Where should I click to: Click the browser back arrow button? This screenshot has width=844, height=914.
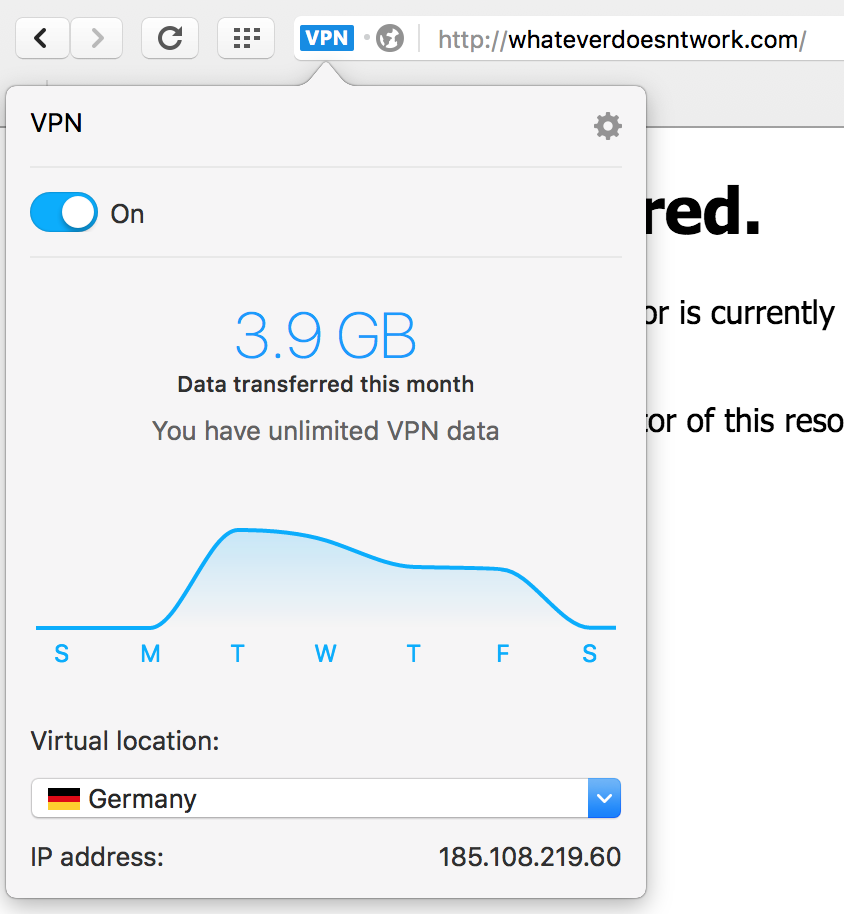[41, 38]
